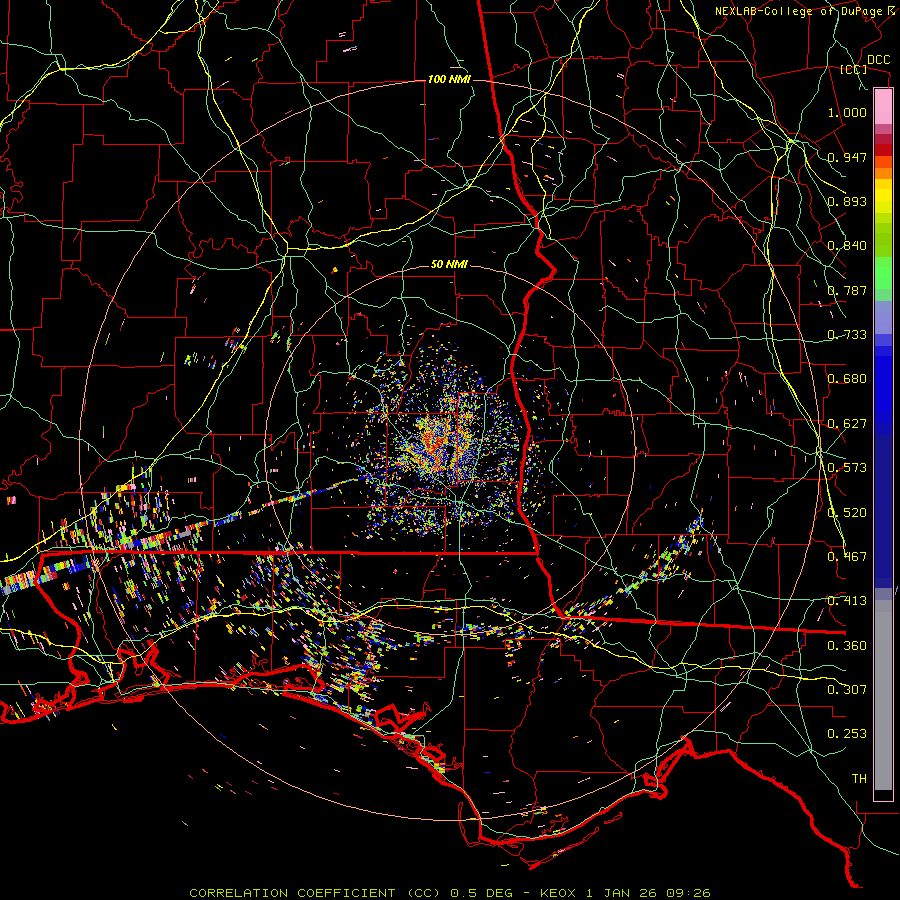Pick the pink segment of the color bar
The height and width of the screenshot is (900, 900).
pos(883,106)
